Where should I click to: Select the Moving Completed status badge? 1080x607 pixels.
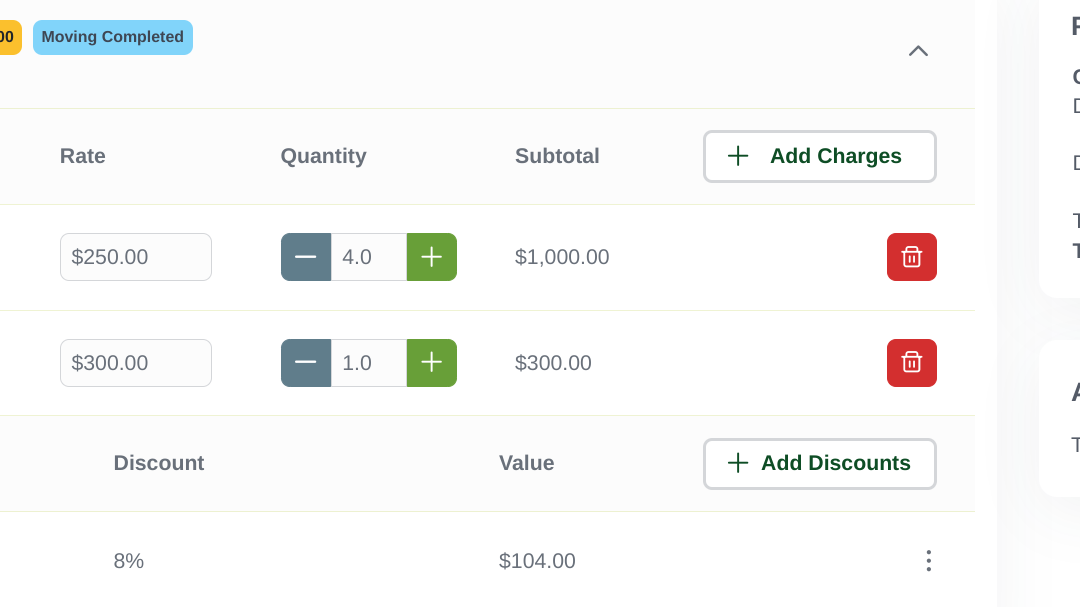point(112,37)
